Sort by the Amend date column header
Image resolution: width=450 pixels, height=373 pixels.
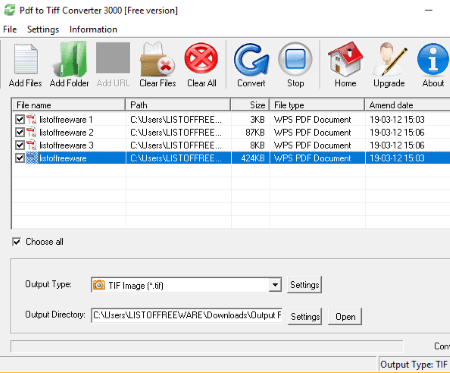(x=408, y=105)
